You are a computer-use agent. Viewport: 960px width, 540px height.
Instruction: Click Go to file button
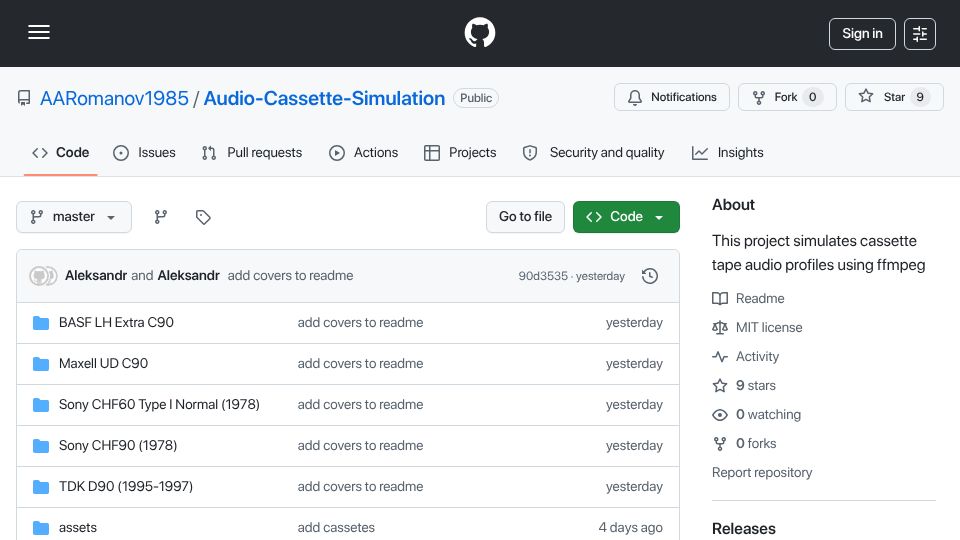[525, 217]
